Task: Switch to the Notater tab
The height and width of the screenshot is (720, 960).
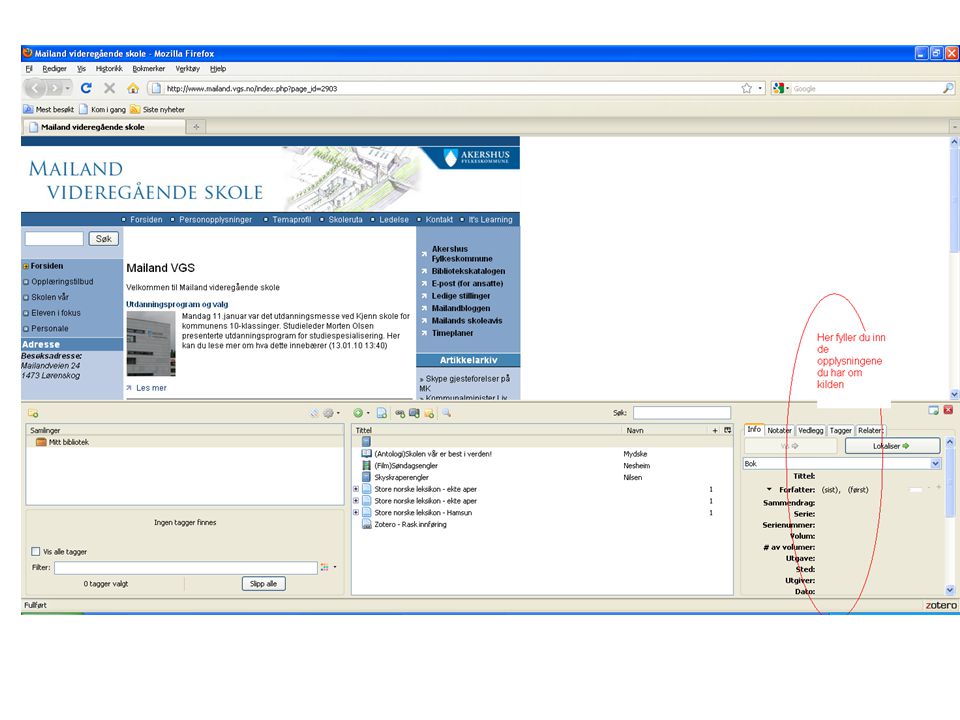Action: (x=779, y=430)
